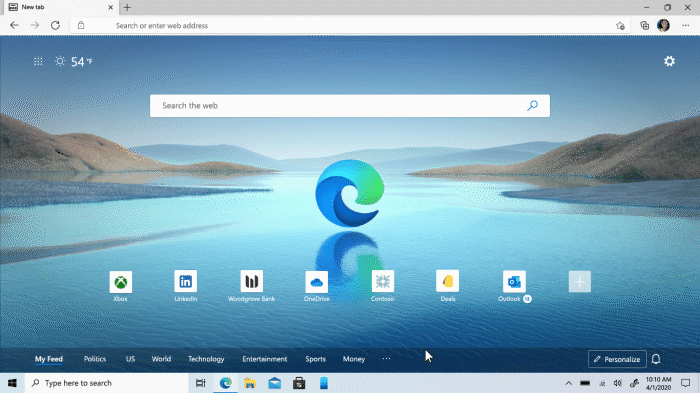Open the LinkedIn quick link tile

click(186, 281)
